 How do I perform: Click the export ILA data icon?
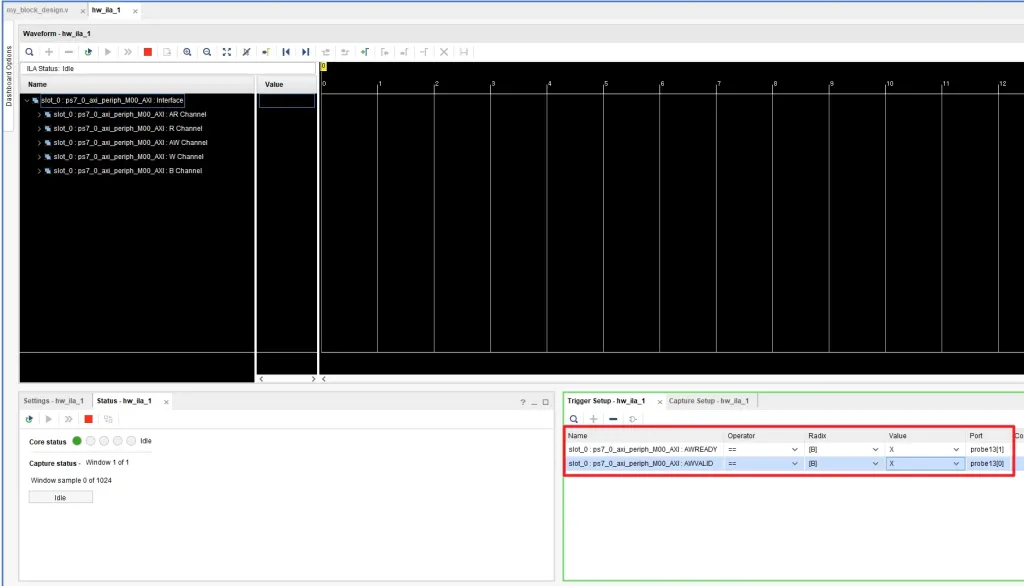tap(167, 52)
